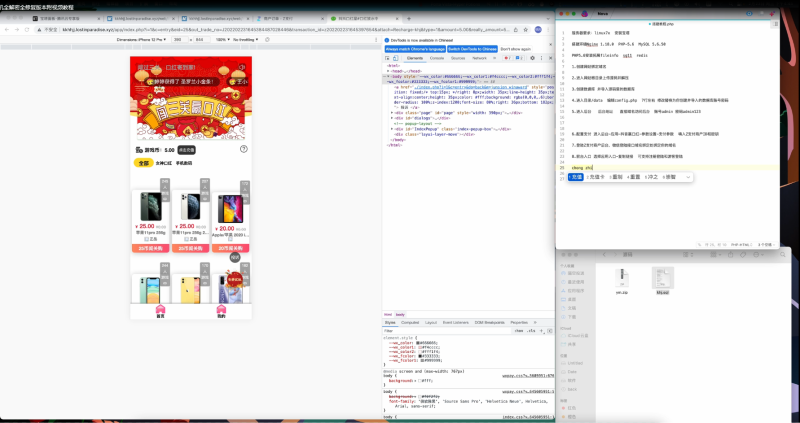Expand the IME candidate list chevron
The image size is (800, 423).
coord(688,177)
